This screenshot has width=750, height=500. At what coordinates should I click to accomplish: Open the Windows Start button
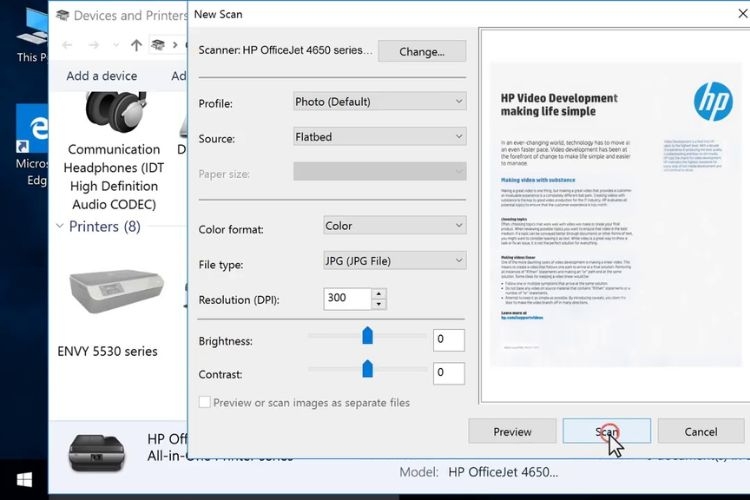click(x=24, y=480)
